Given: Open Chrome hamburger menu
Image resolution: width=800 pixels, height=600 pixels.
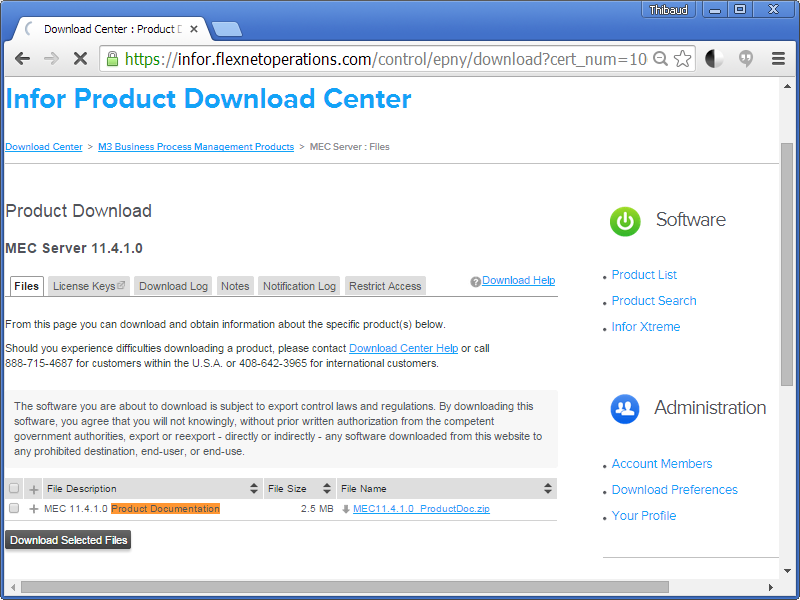Looking at the screenshot, I should 778,59.
